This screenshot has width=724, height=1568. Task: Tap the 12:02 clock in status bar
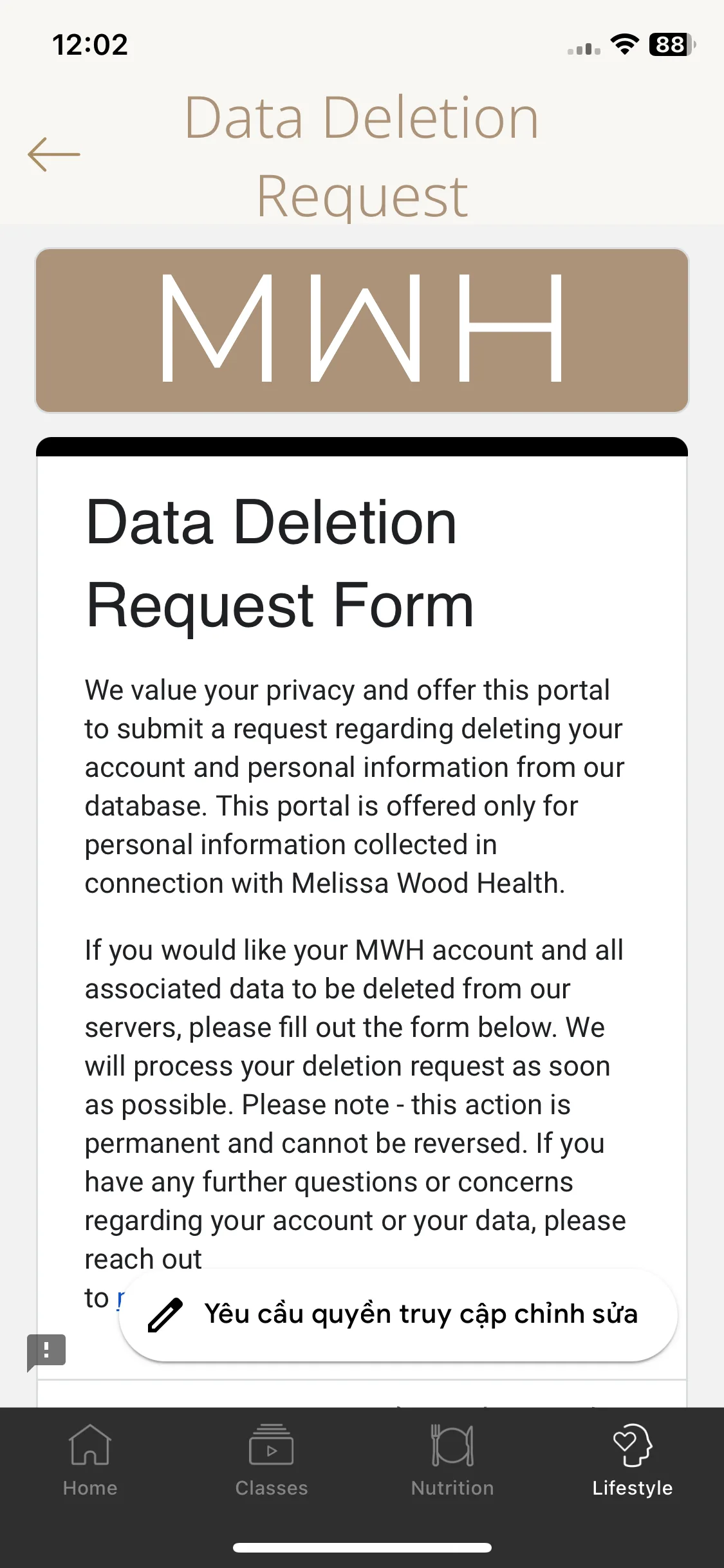pyautogui.click(x=90, y=44)
